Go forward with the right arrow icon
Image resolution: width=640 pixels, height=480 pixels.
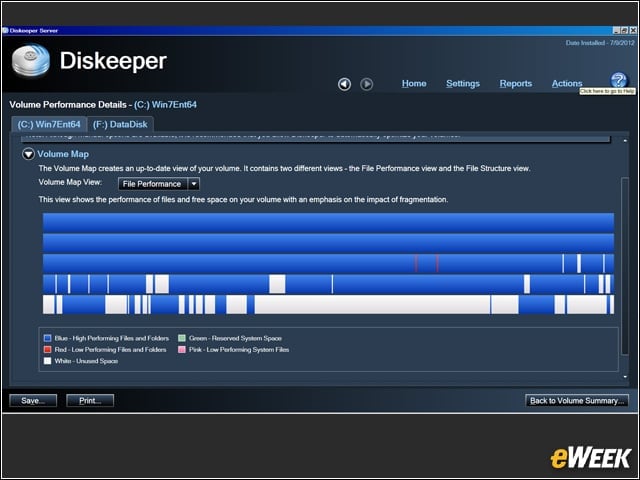coord(367,84)
